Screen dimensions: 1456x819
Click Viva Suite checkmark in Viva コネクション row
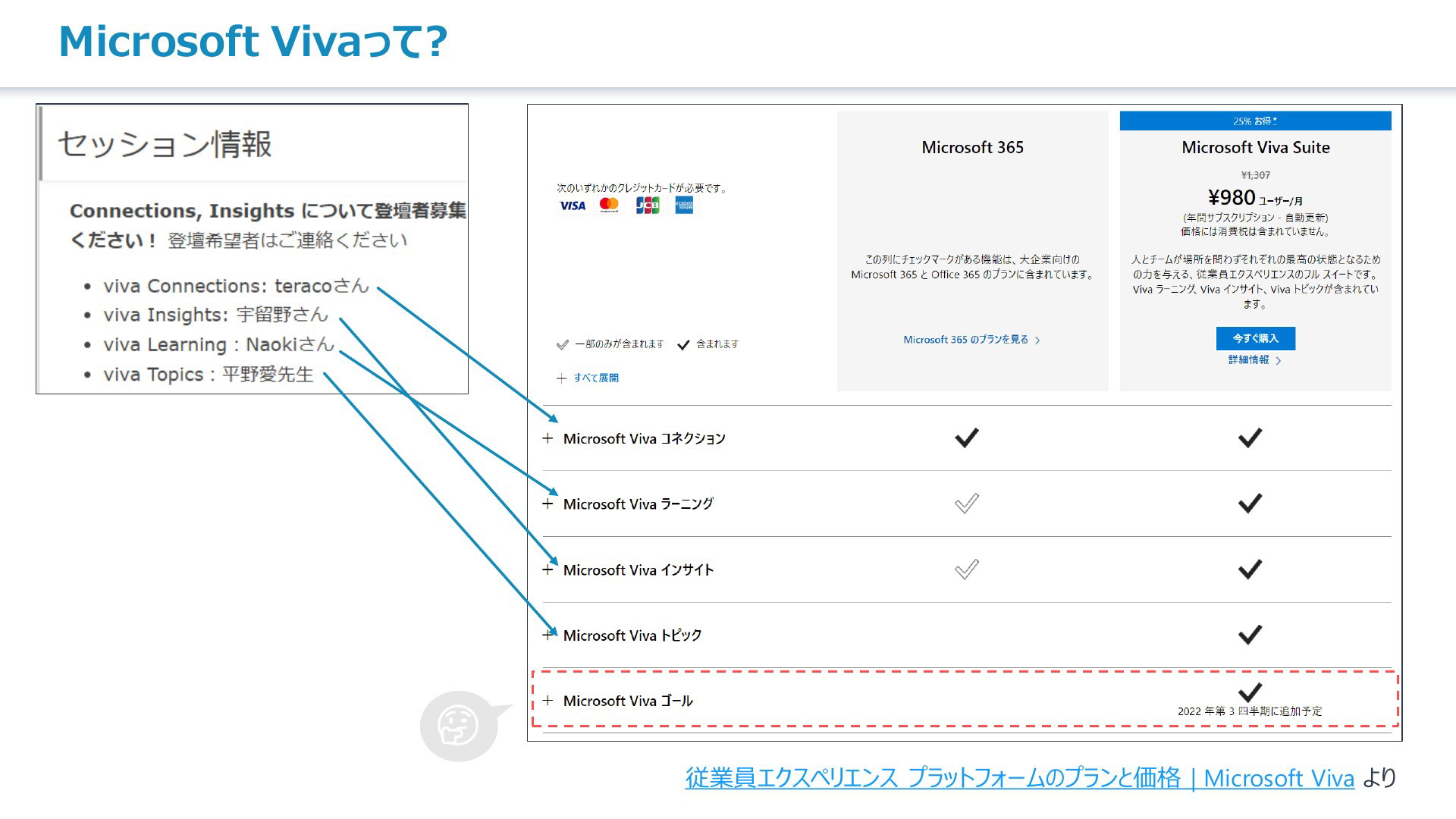point(1250,438)
